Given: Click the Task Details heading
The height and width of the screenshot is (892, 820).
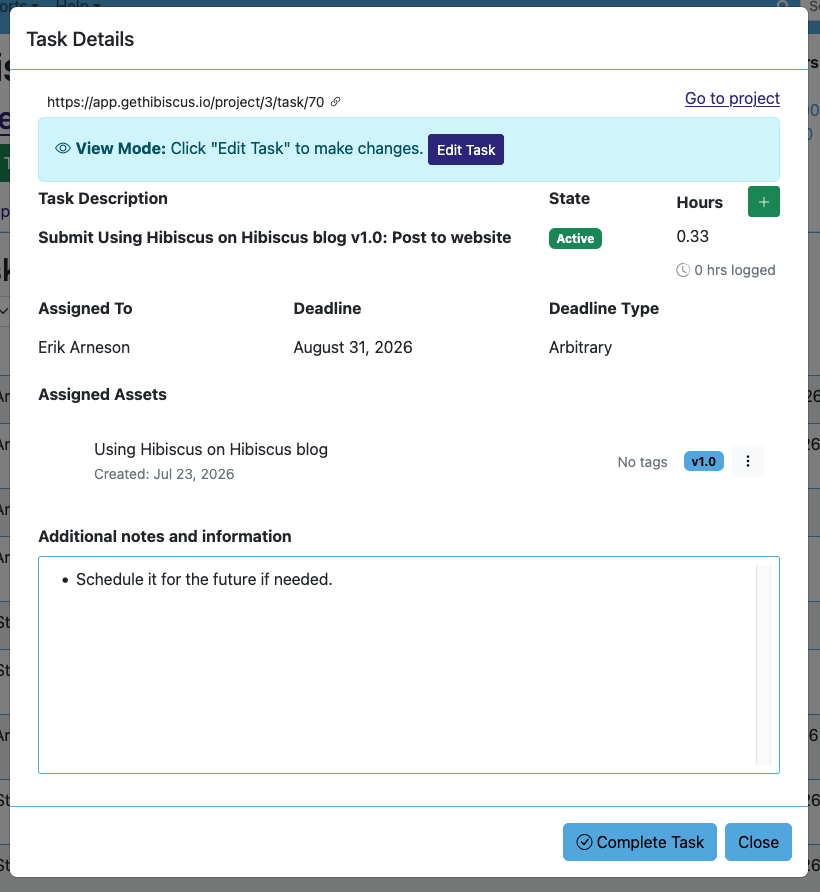Looking at the screenshot, I should [80, 39].
